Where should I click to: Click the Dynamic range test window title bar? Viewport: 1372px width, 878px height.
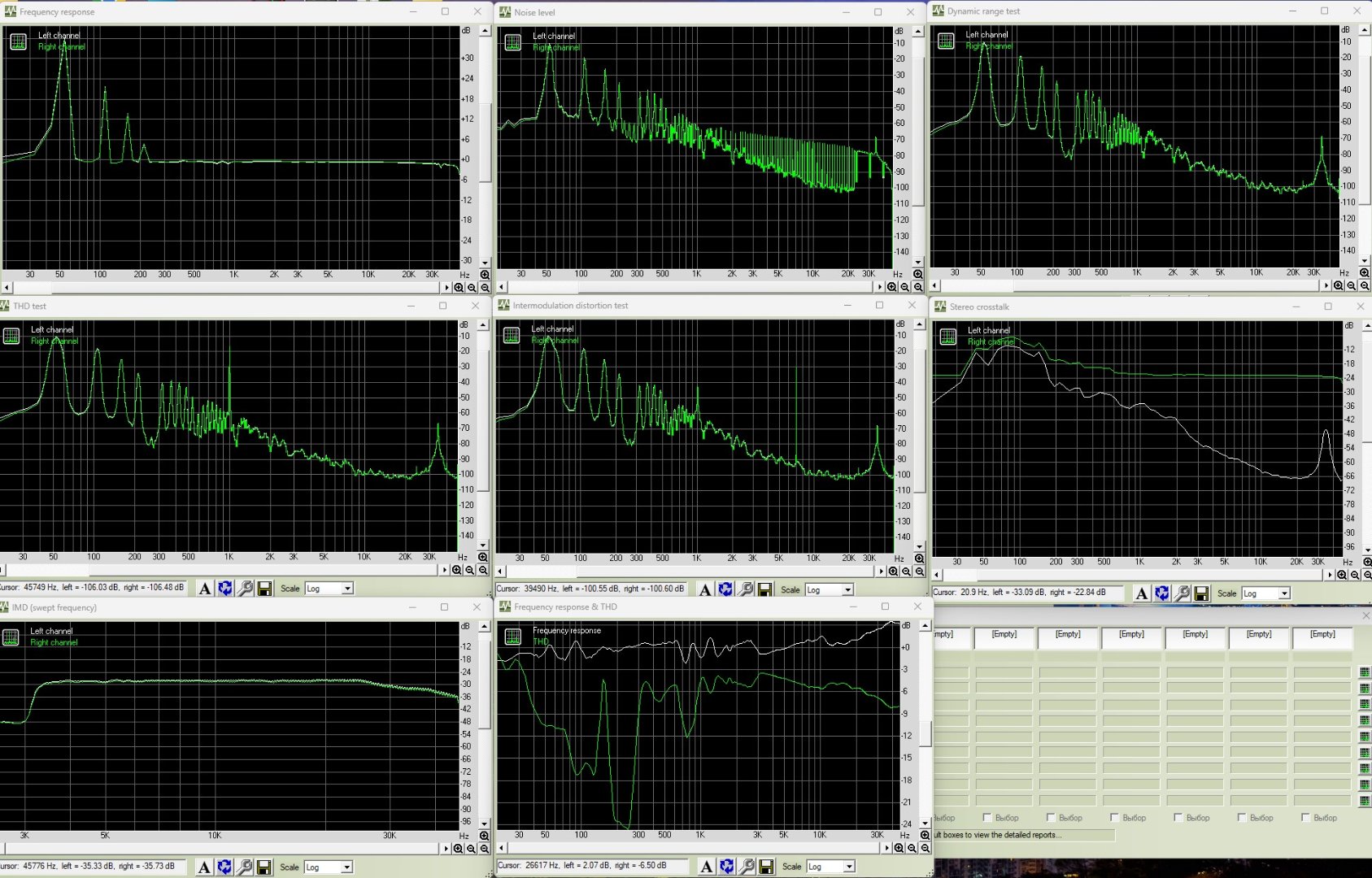(1098, 11)
